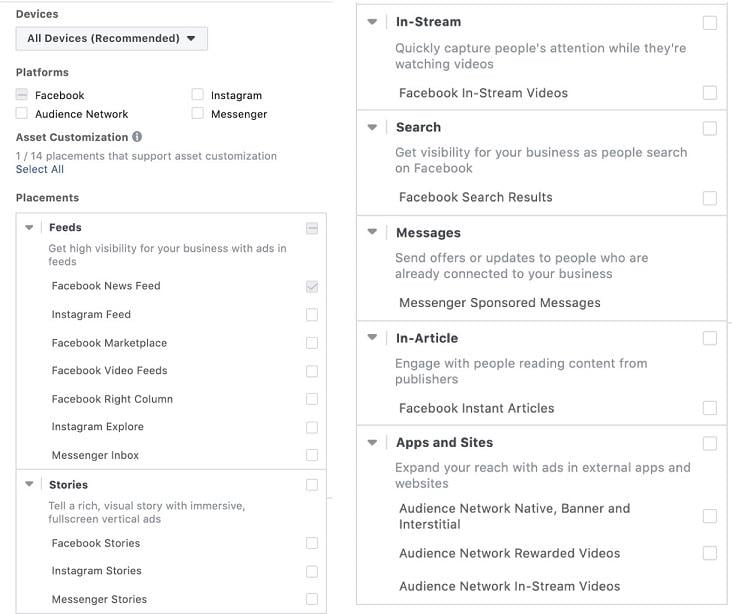
Task: Toggle the In-Article group checkbox
Action: point(710,338)
